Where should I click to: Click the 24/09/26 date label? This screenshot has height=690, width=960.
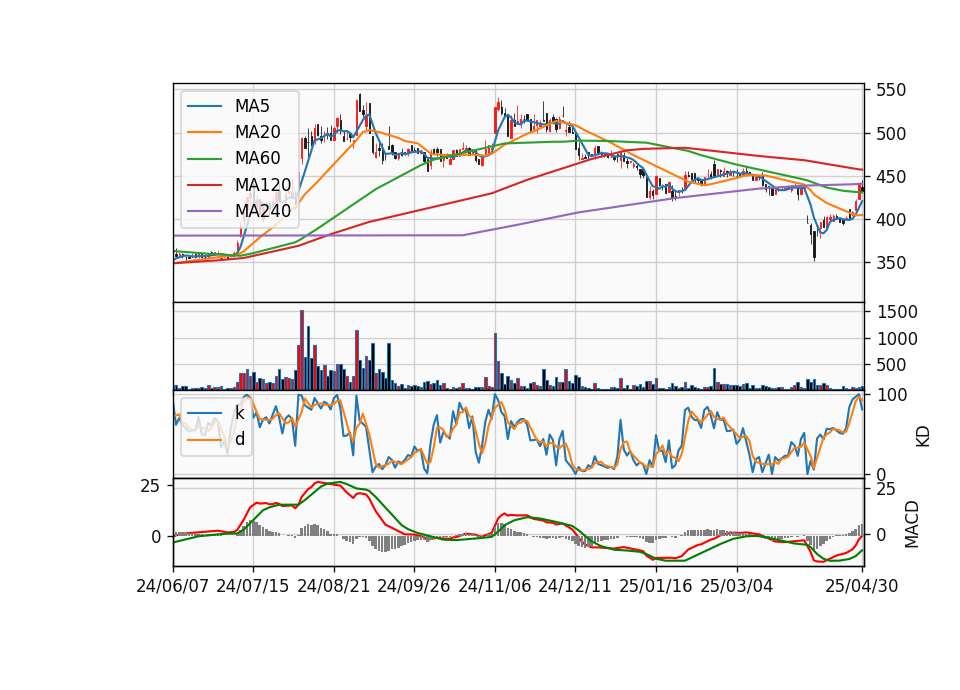click(414, 587)
